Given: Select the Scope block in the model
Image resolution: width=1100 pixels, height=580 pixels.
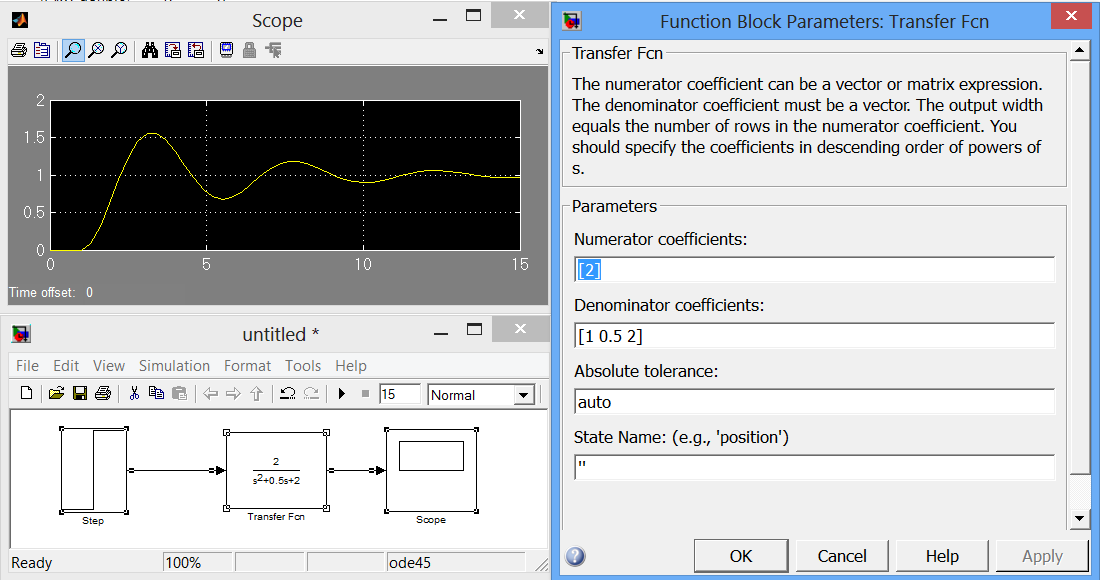Looking at the screenshot, I should pos(431,470).
